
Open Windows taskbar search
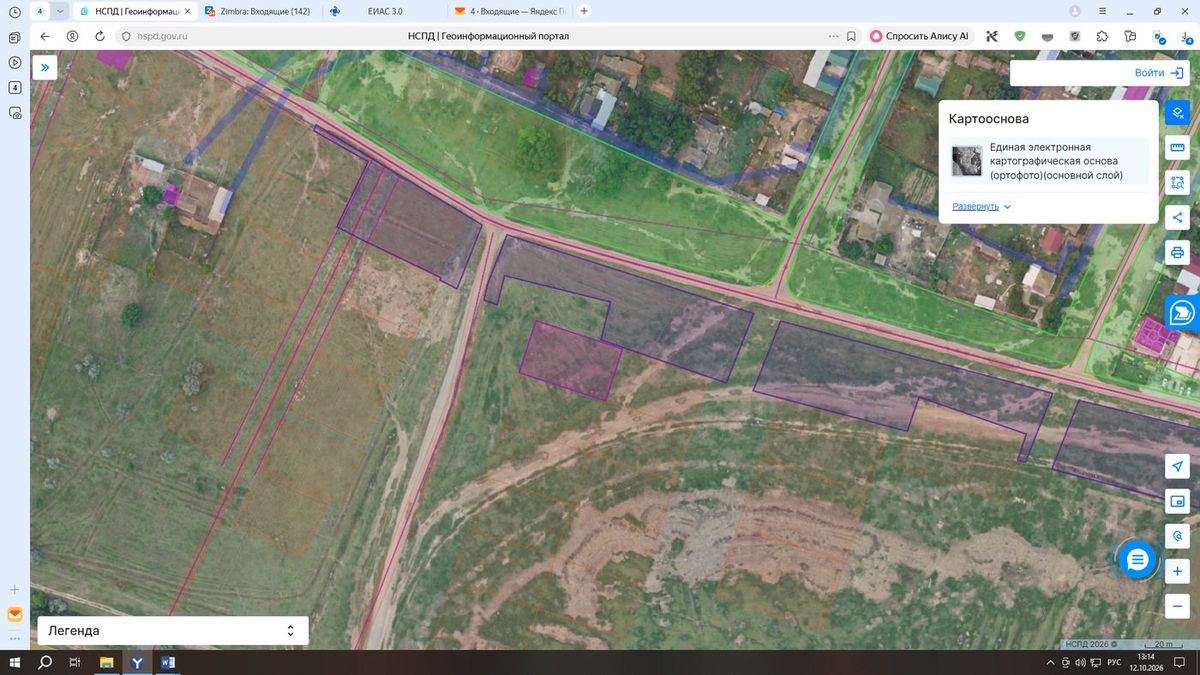tap(45, 662)
